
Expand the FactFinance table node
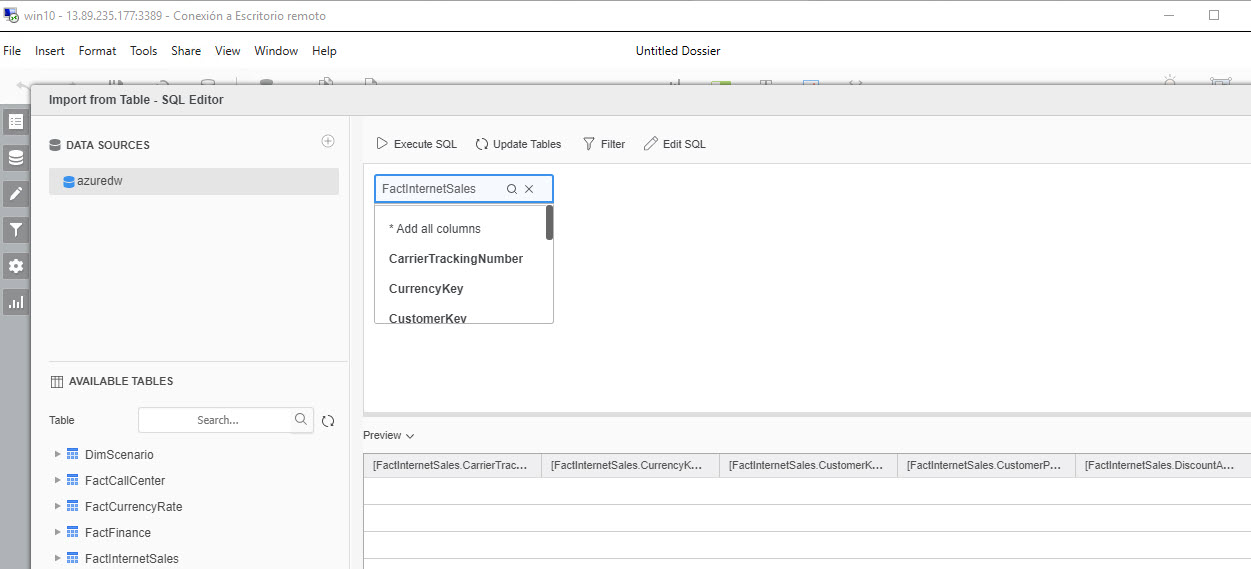tap(58, 532)
